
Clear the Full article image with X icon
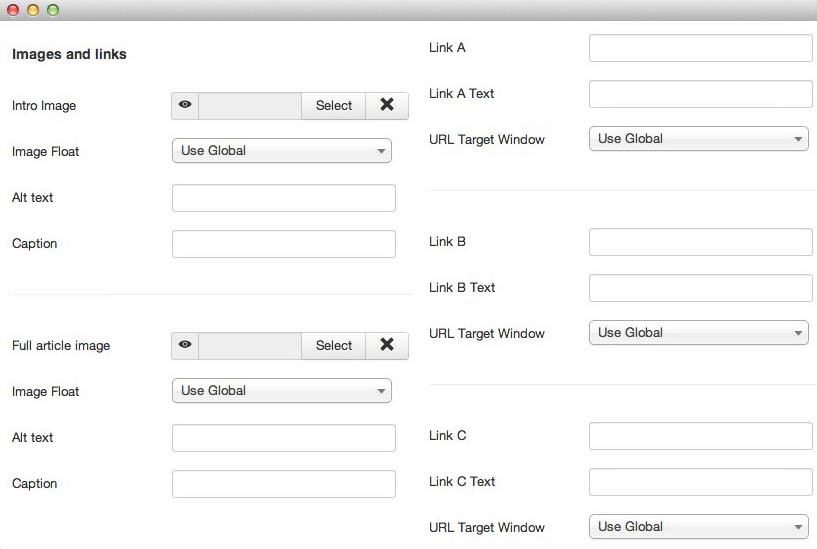387,345
